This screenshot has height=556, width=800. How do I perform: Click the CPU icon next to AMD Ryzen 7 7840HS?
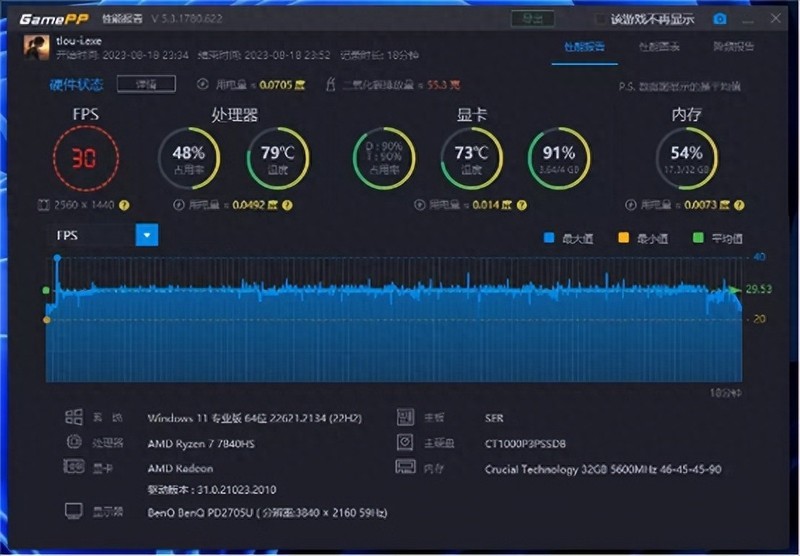pos(74,442)
